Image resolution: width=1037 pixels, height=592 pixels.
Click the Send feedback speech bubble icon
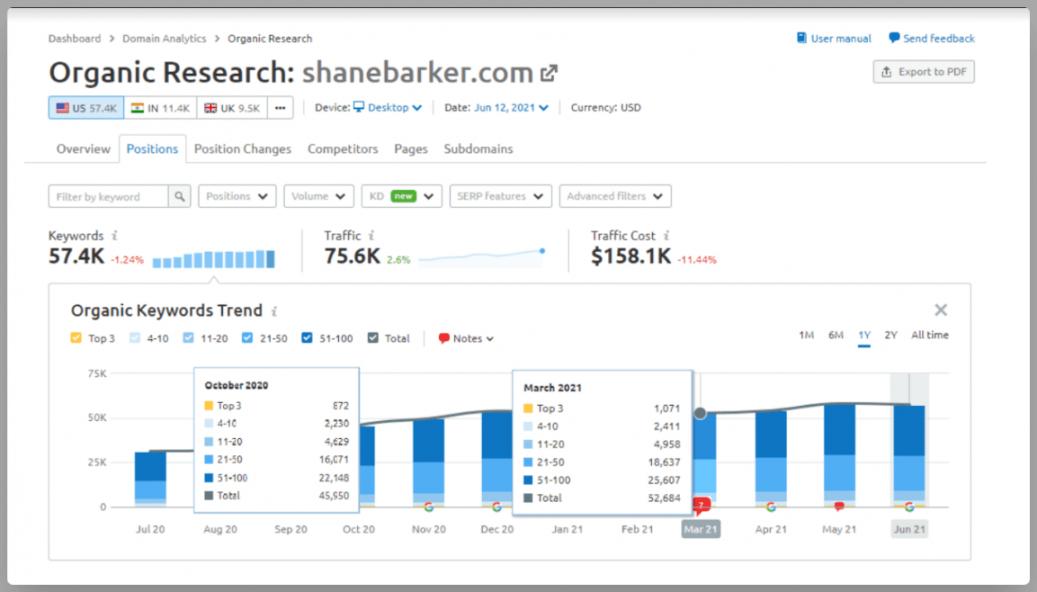[x=894, y=38]
